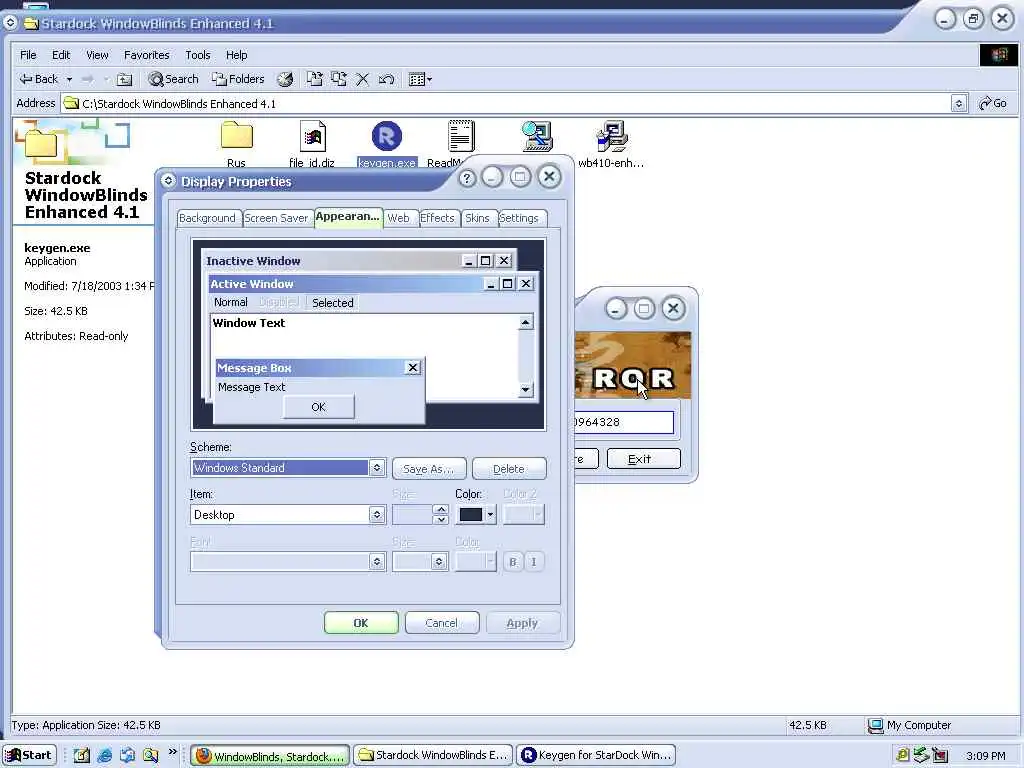Image resolution: width=1024 pixels, height=768 pixels.
Task: Click the Start button
Action: [29, 755]
